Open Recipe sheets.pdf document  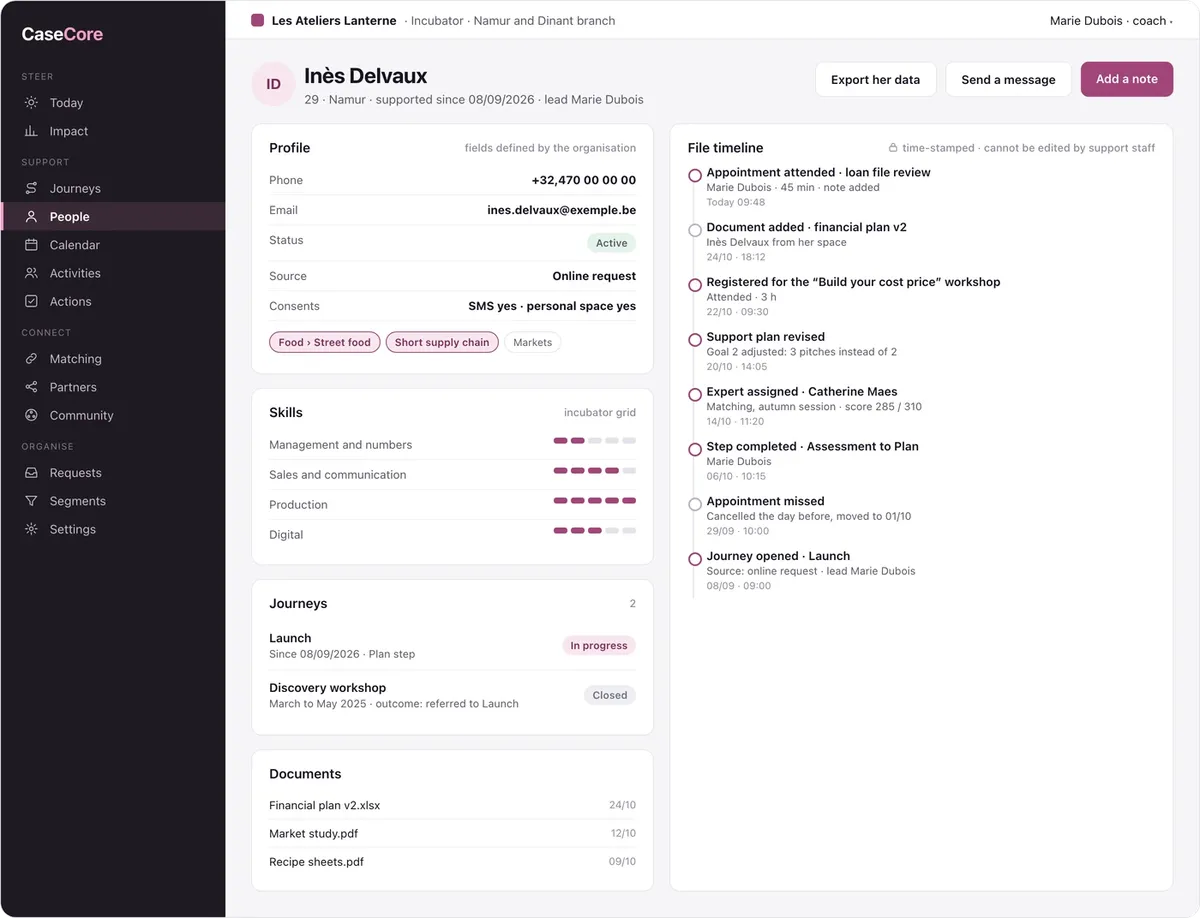[x=452, y=861]
